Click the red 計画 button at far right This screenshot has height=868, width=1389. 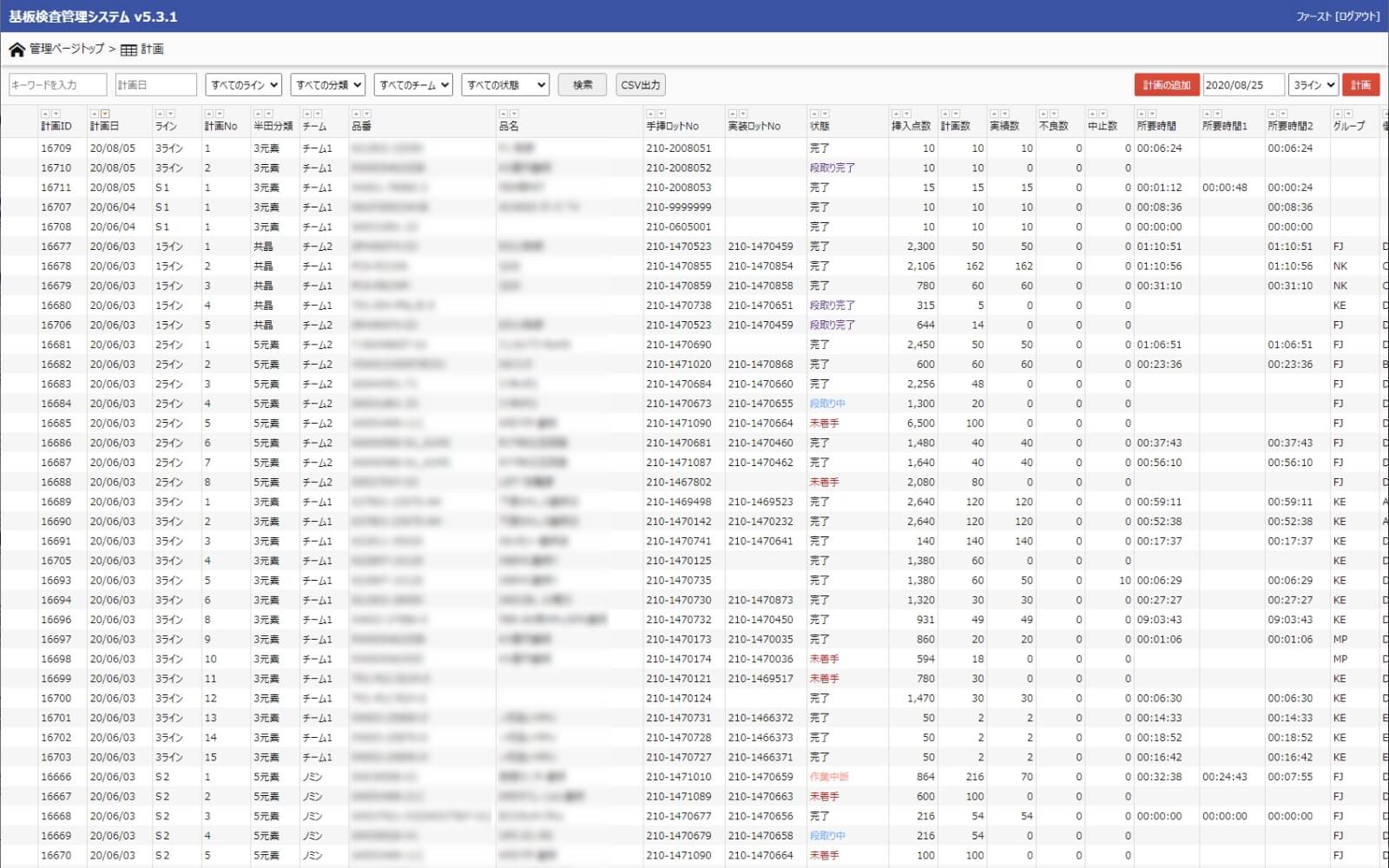coord(1361,85)
